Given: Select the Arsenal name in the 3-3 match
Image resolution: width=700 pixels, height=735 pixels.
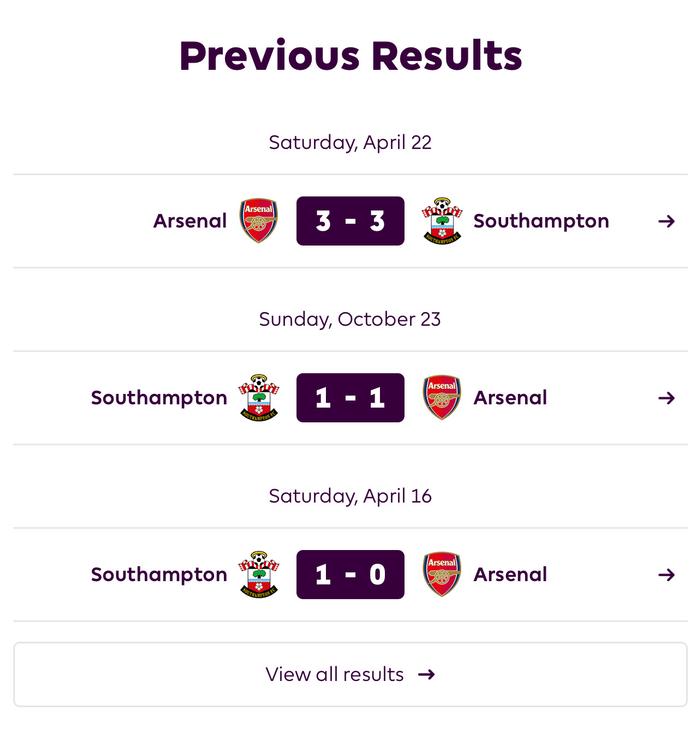Looking at the screenshot, I should 190,221.
